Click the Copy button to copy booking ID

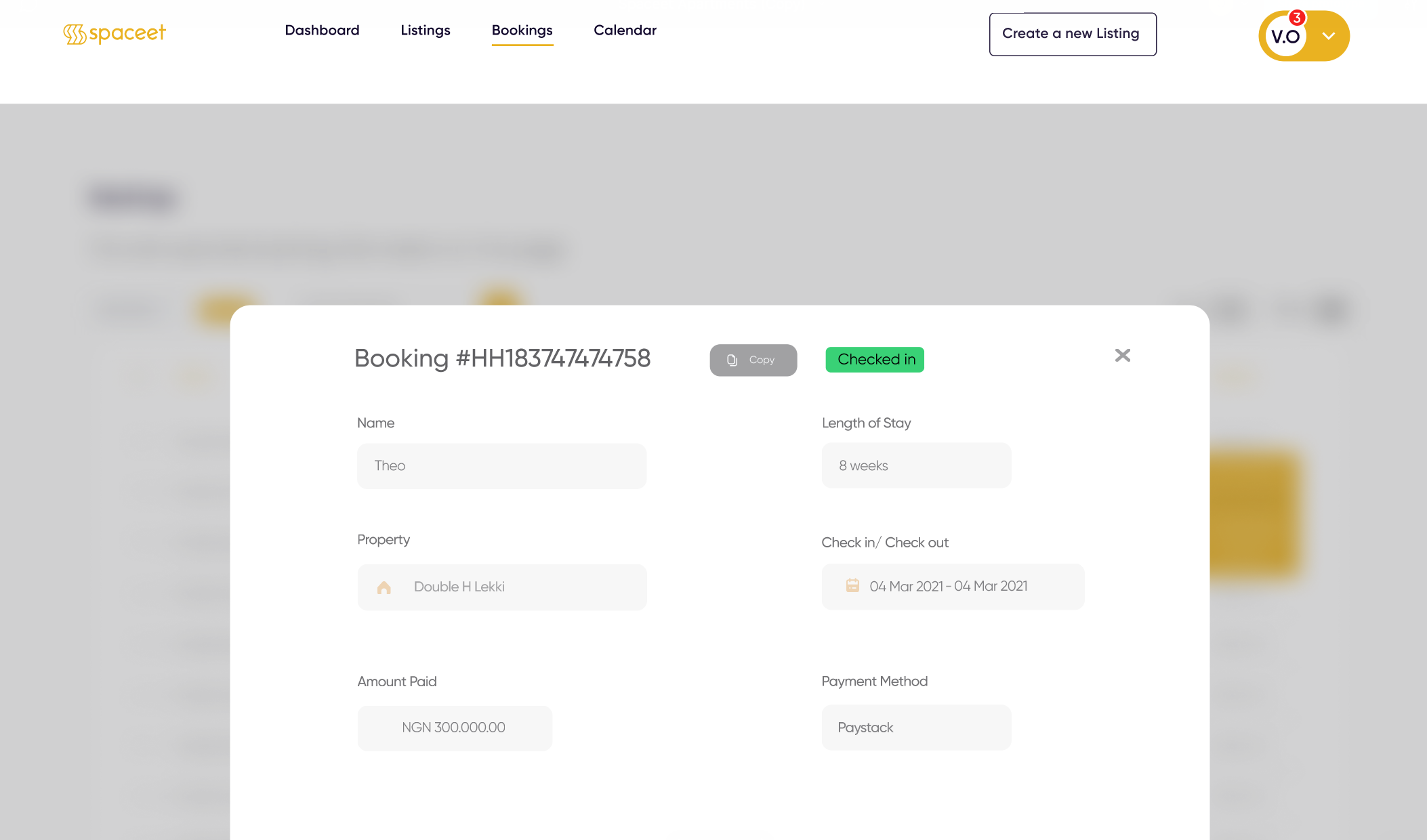(x=753, y=360)
